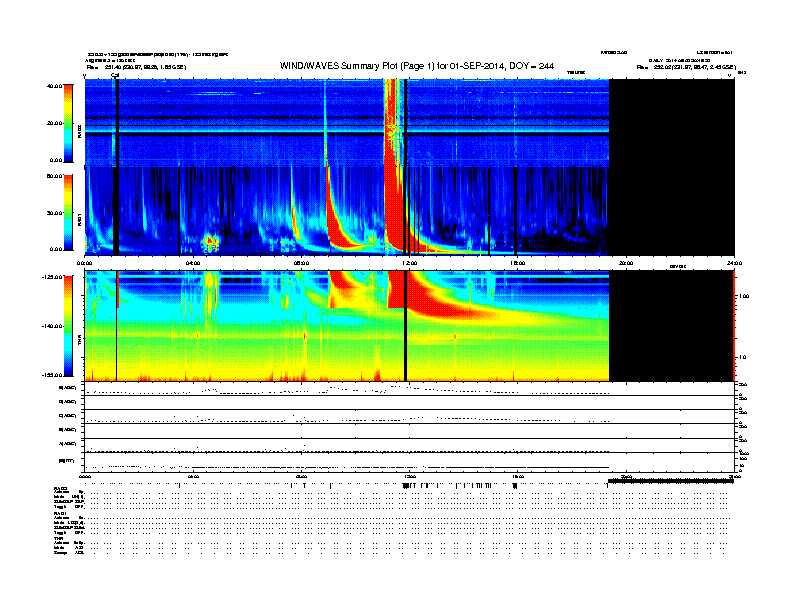Click the 08:00 tick label under RAD1 spectrogram
This screenshot has width=792, height=612.
pyautogui.click(x=301, y=263)
